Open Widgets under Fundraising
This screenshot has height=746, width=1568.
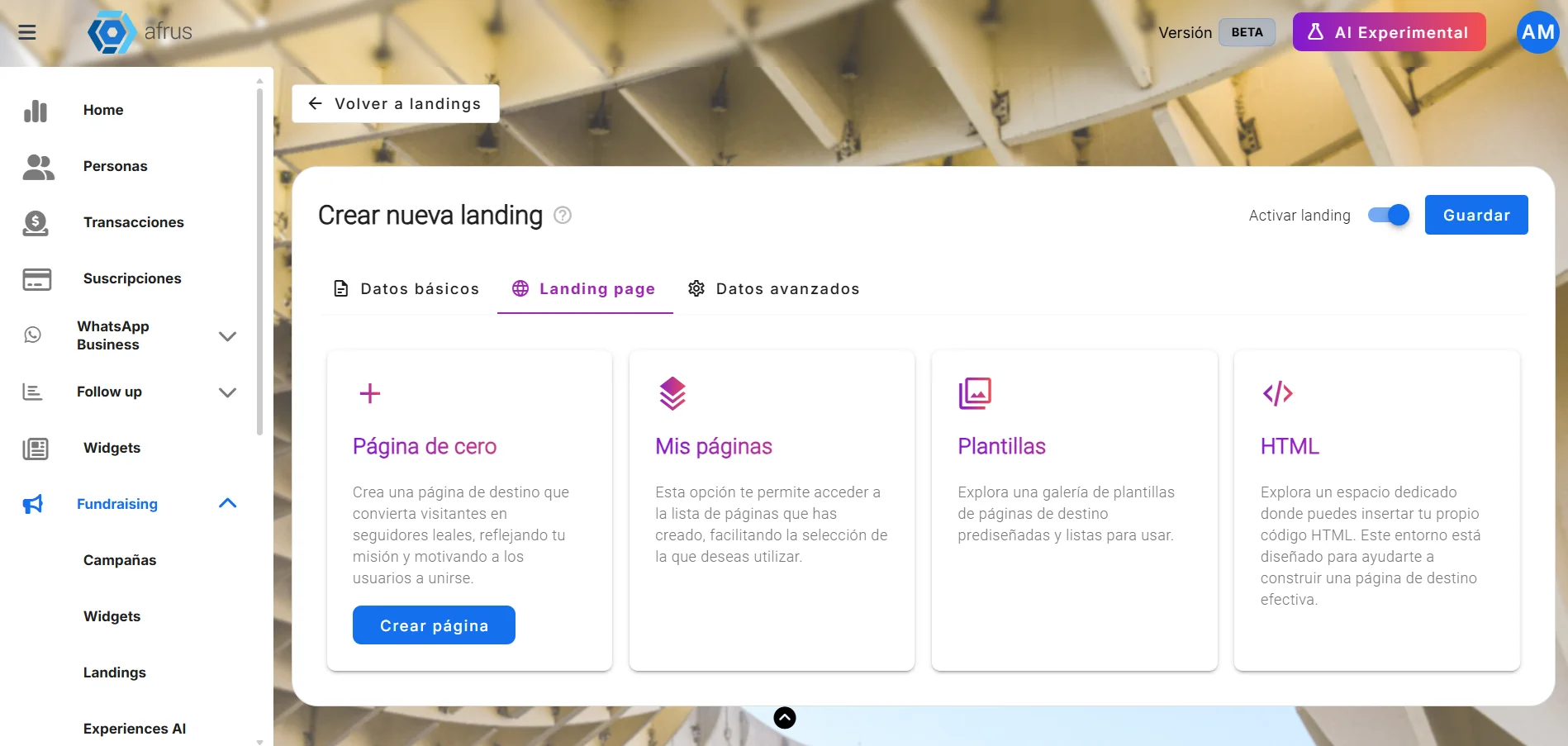(112, 616)
